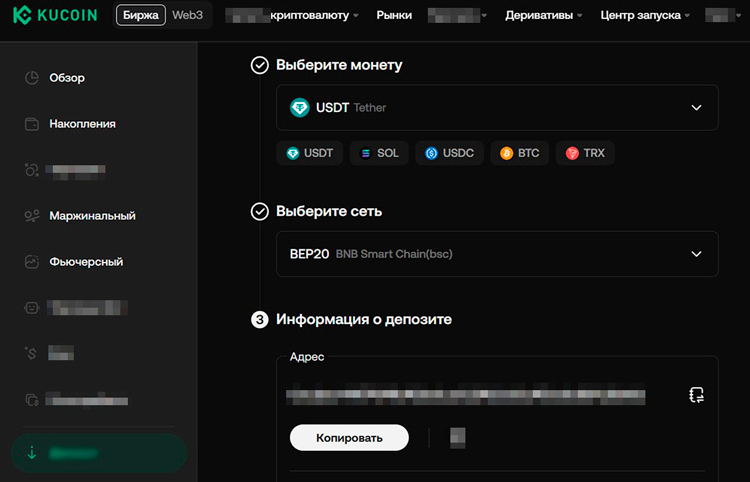This screenshot has height=482, width=750.
Task: Expand the Деривативы menu
Action: point(544,15)
